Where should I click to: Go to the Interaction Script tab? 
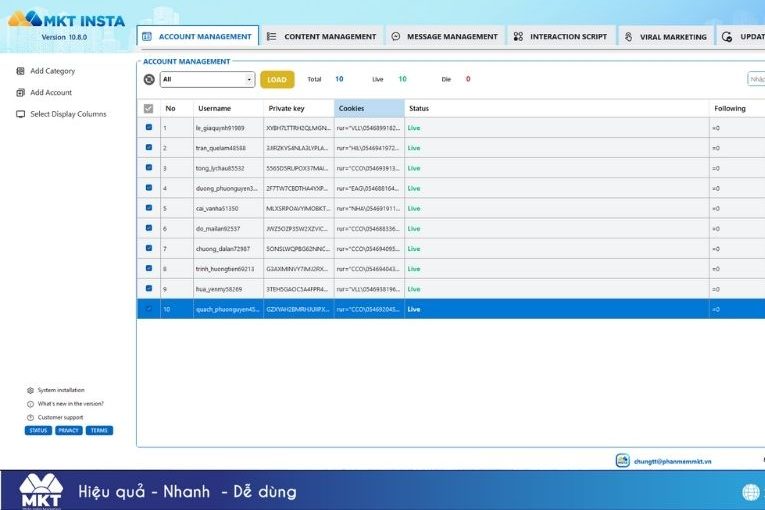pos(561,37)
